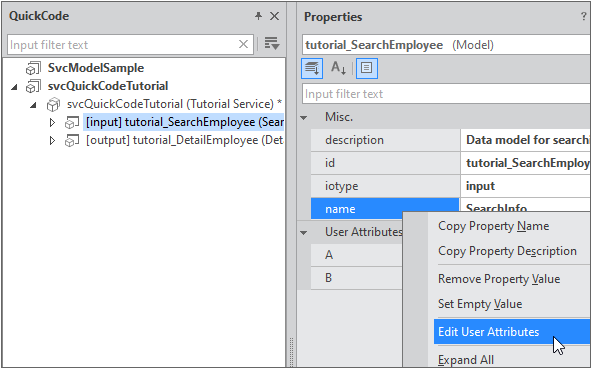
Task: Pin the QuickCode panel
Action: pyautogui.click(x=258, y=16)
